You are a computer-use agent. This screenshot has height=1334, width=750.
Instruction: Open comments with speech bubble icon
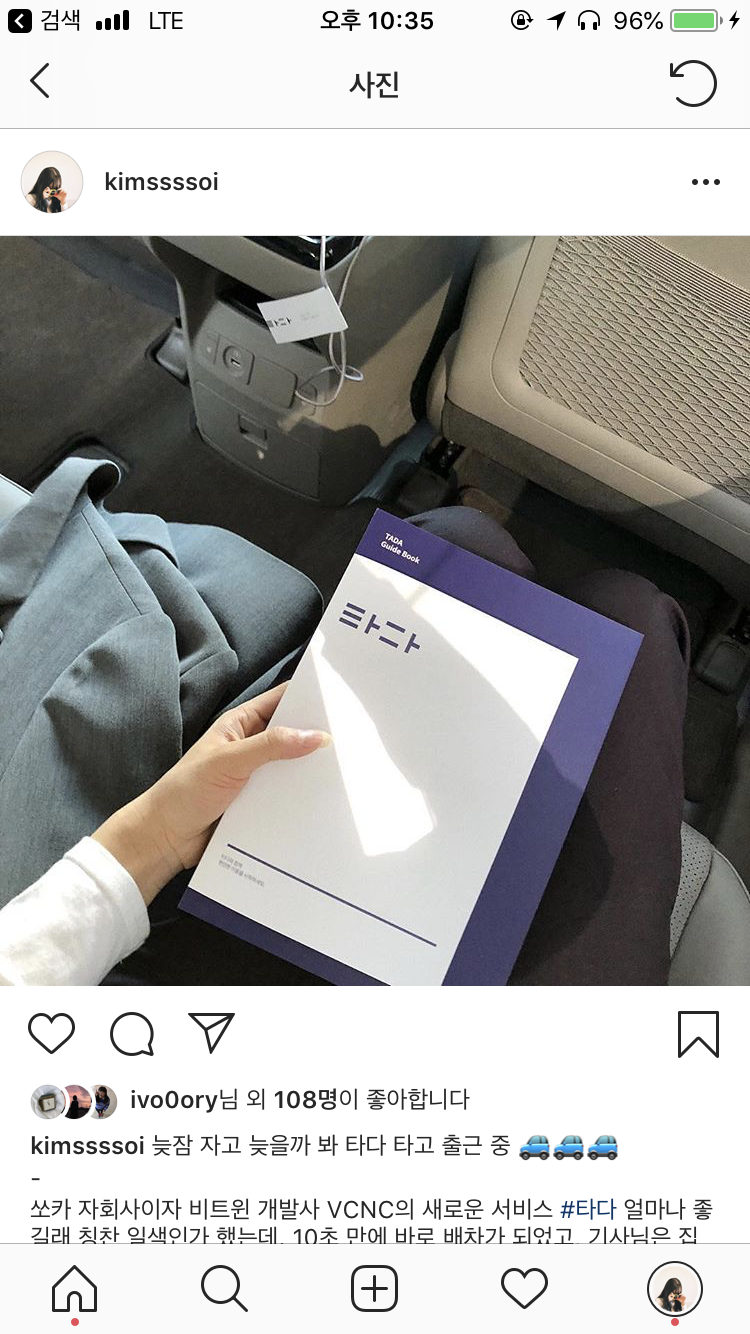tap(132, 1034)
